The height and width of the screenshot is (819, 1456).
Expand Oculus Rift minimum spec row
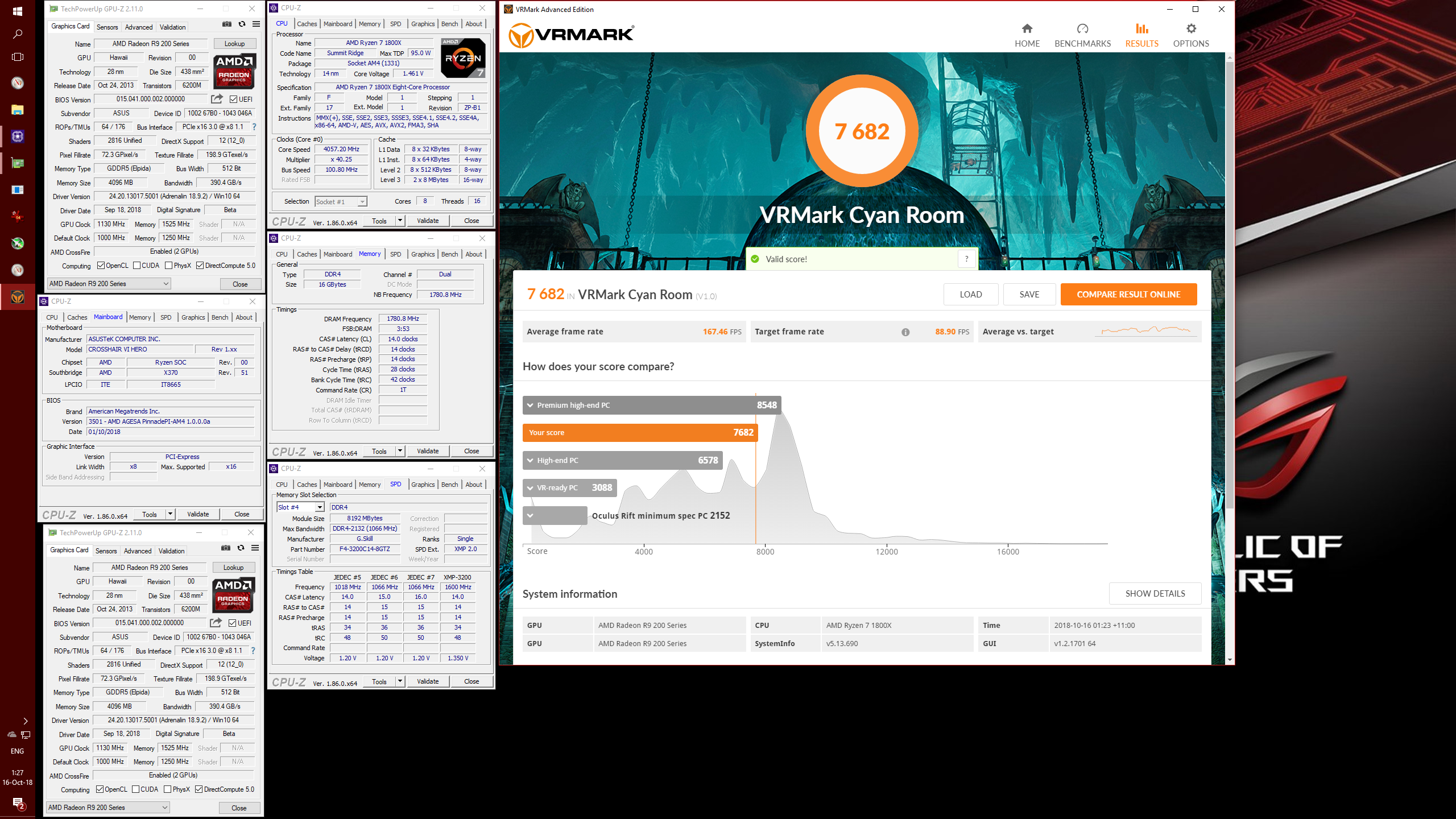tap(530, 516)
